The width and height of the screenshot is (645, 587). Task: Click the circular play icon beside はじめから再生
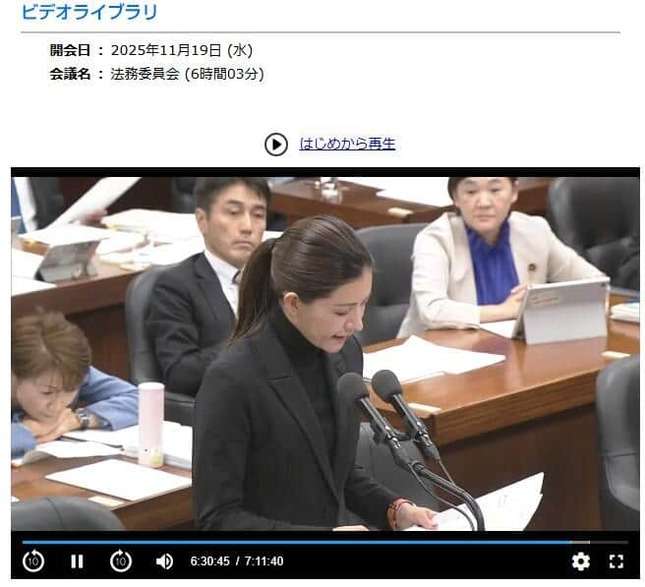(276, 144)
